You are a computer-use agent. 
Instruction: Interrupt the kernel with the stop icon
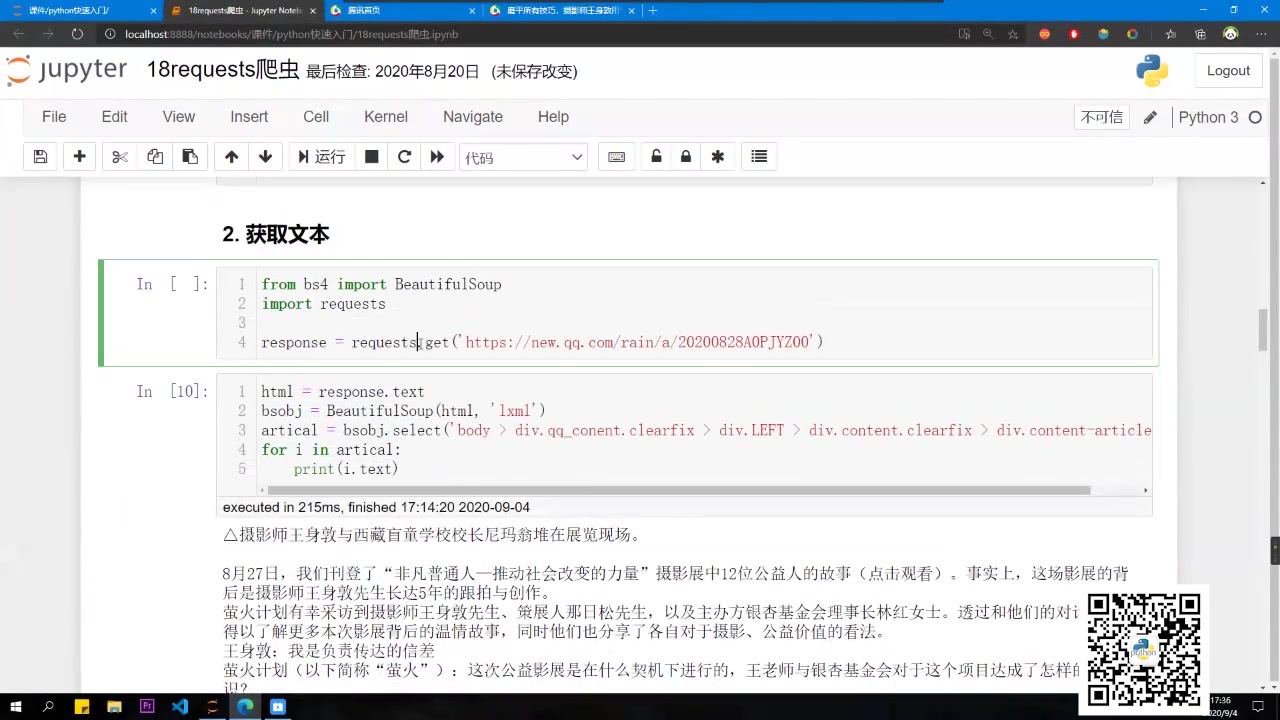tap(371, 157)
